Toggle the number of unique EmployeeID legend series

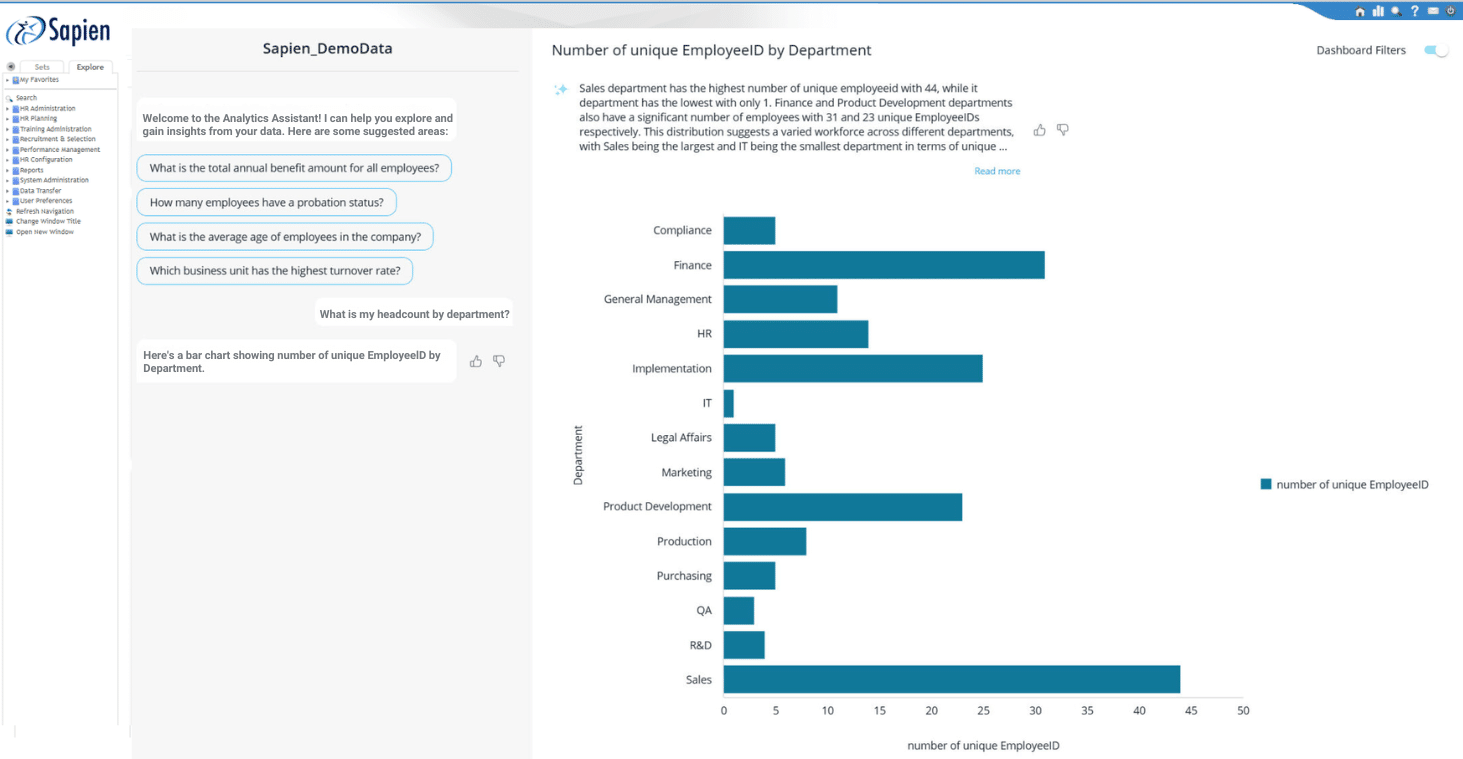point(1344,485)
